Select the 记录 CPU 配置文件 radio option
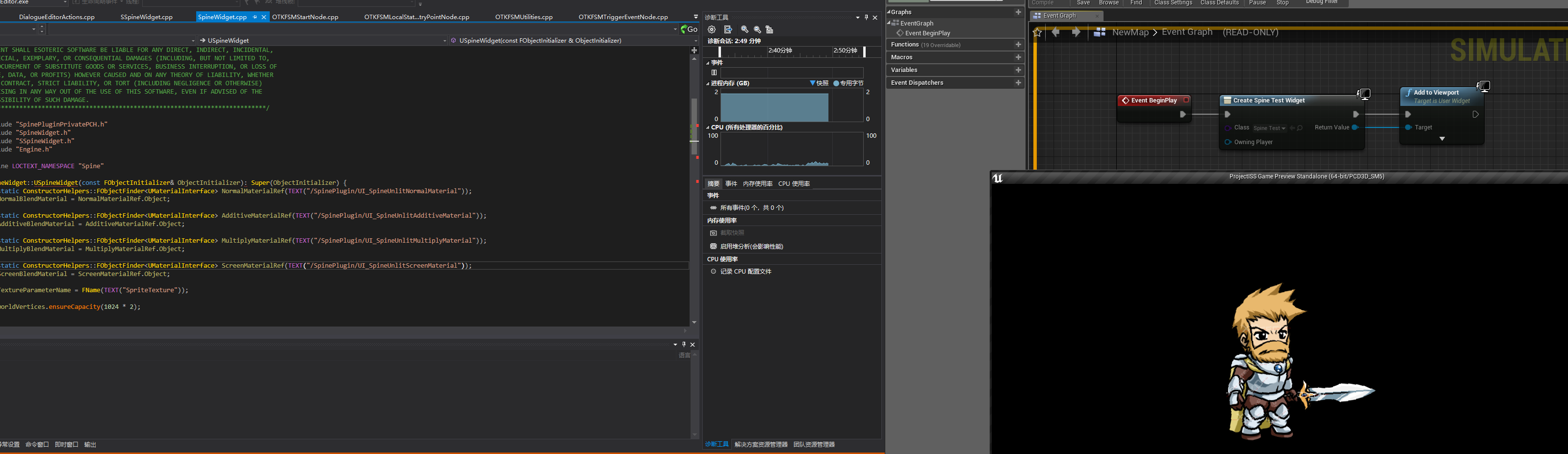Image resolution: width=1568 pixels, height=454 pixels. pos(714,272)
